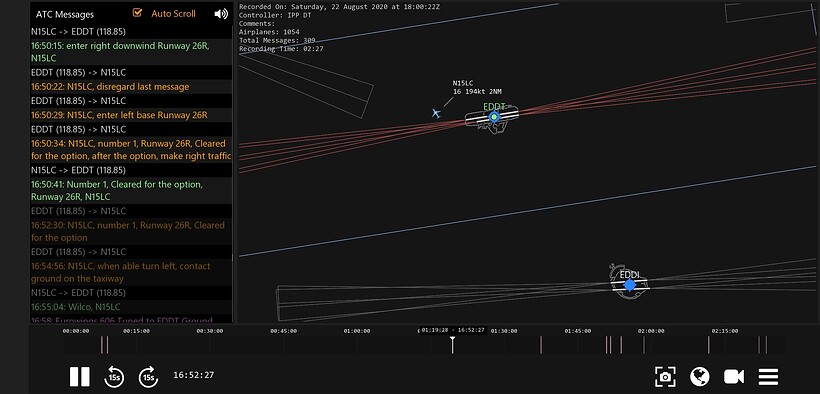The height and width of the screenshot is (394, 820).
Task: Select the EDDI airport diamond marker
Action: (630, 285)
